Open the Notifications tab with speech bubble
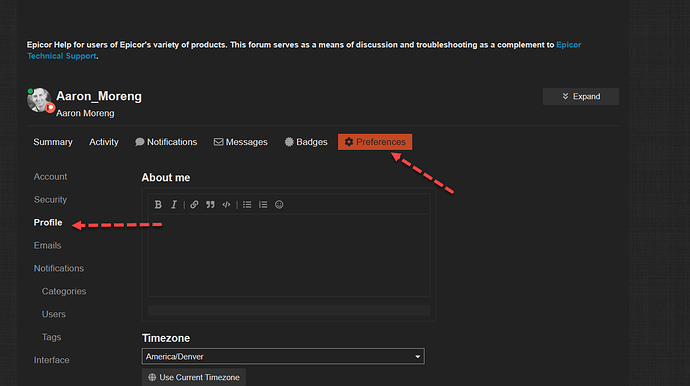This screenshot has width=690, height=386. point(166,142)
